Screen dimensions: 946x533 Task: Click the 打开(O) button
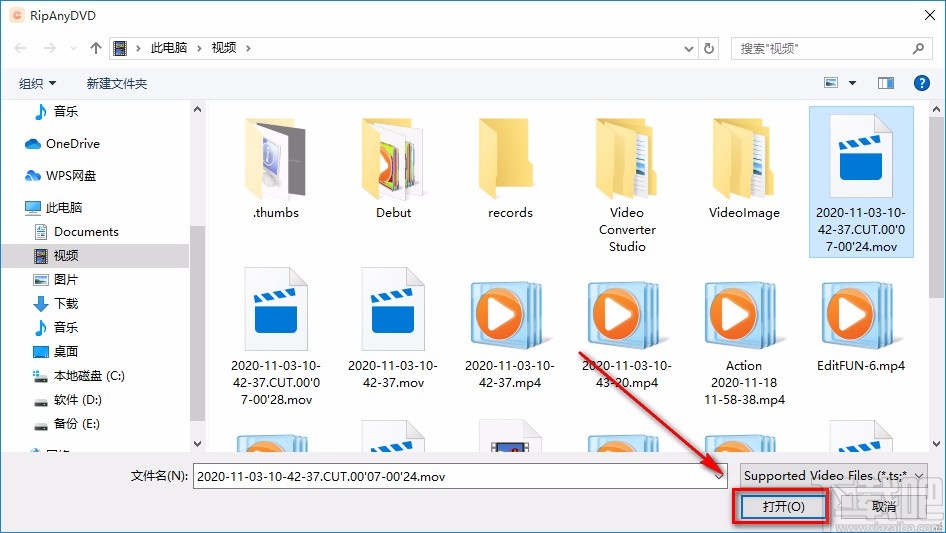pos(783,506)
